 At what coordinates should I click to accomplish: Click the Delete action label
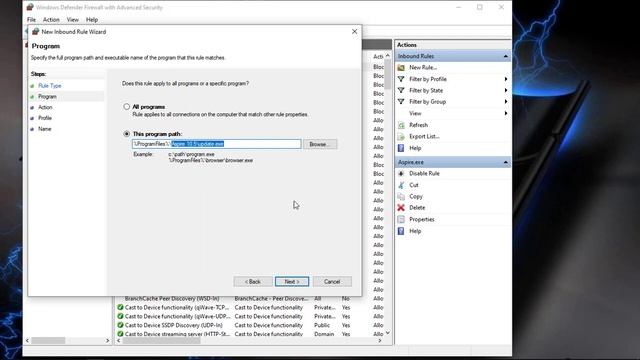[x=417, y=208]
